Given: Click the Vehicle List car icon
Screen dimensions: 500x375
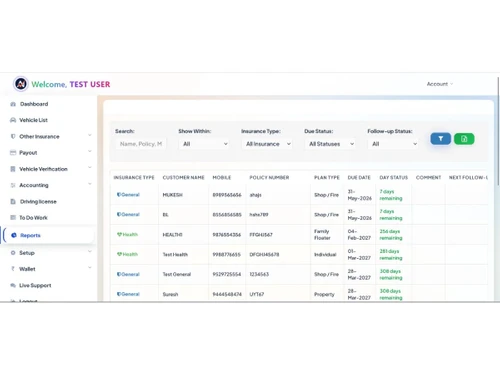Looking at the screenshot, I should tap(13, 120).
